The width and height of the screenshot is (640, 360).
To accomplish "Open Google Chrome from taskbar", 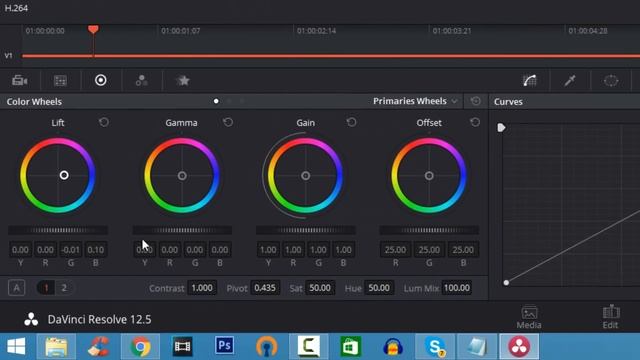I will [140, 347].
